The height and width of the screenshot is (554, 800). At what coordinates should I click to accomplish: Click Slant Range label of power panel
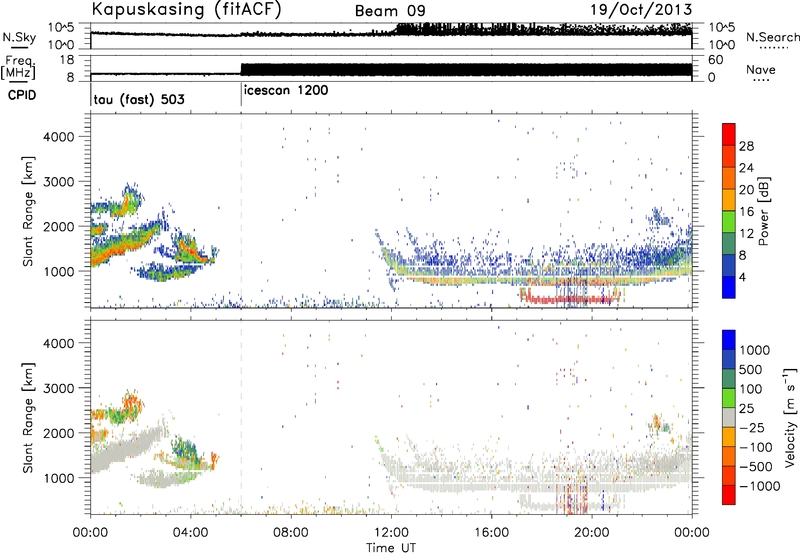click(x=28, y=211)
